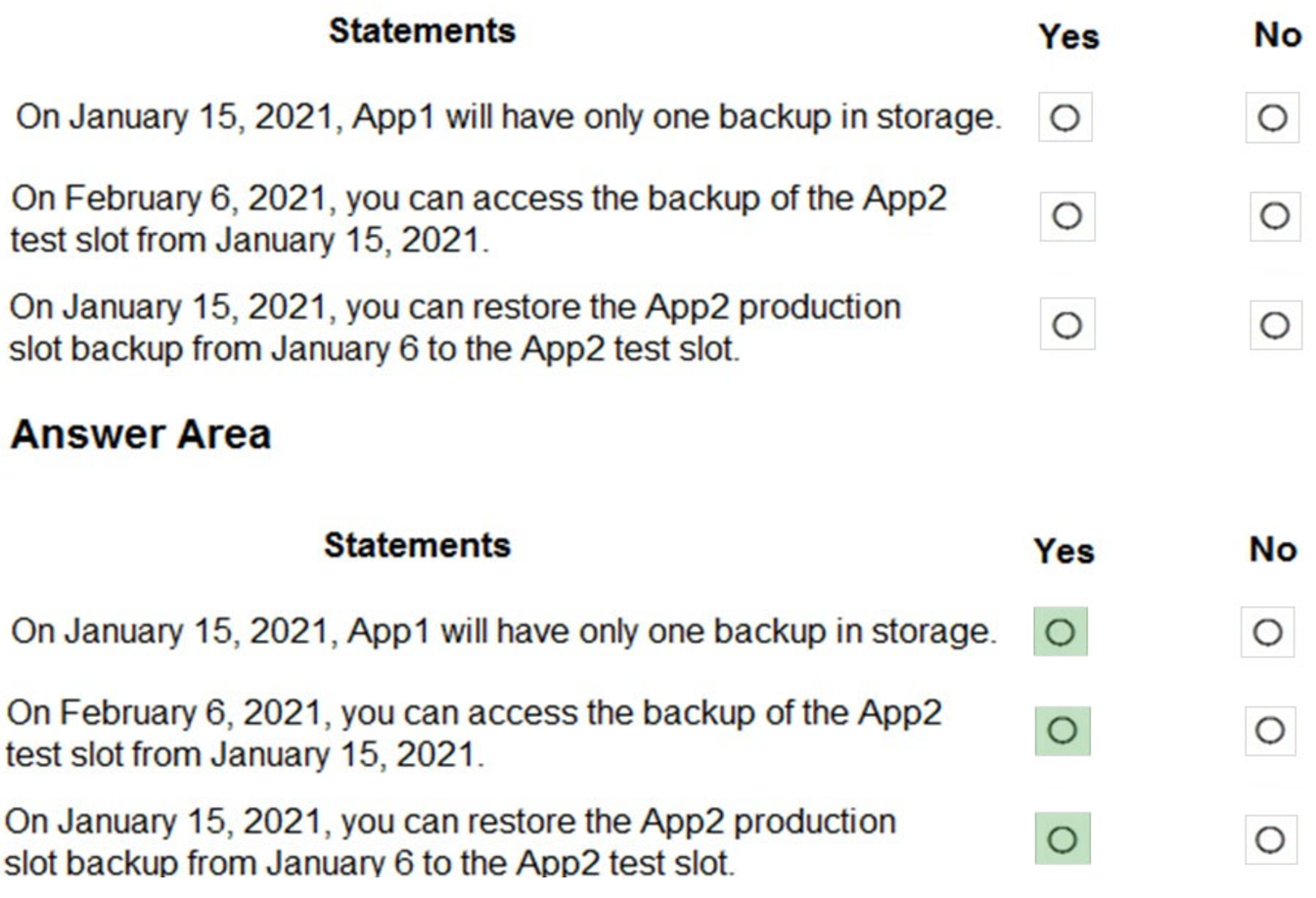Click the upper No column header

point(1277,35)
